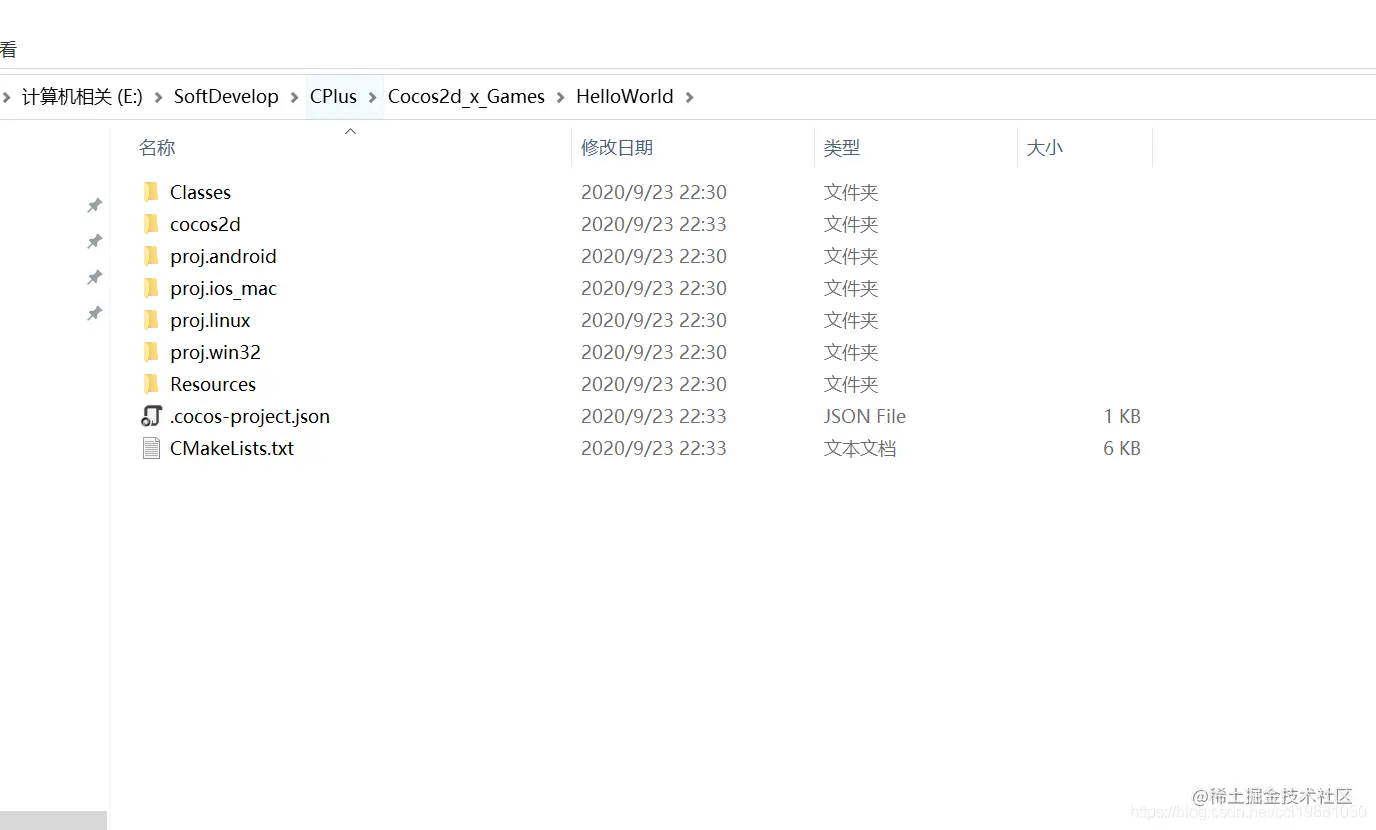Select the proj.android folder icon

coord(151,256)
